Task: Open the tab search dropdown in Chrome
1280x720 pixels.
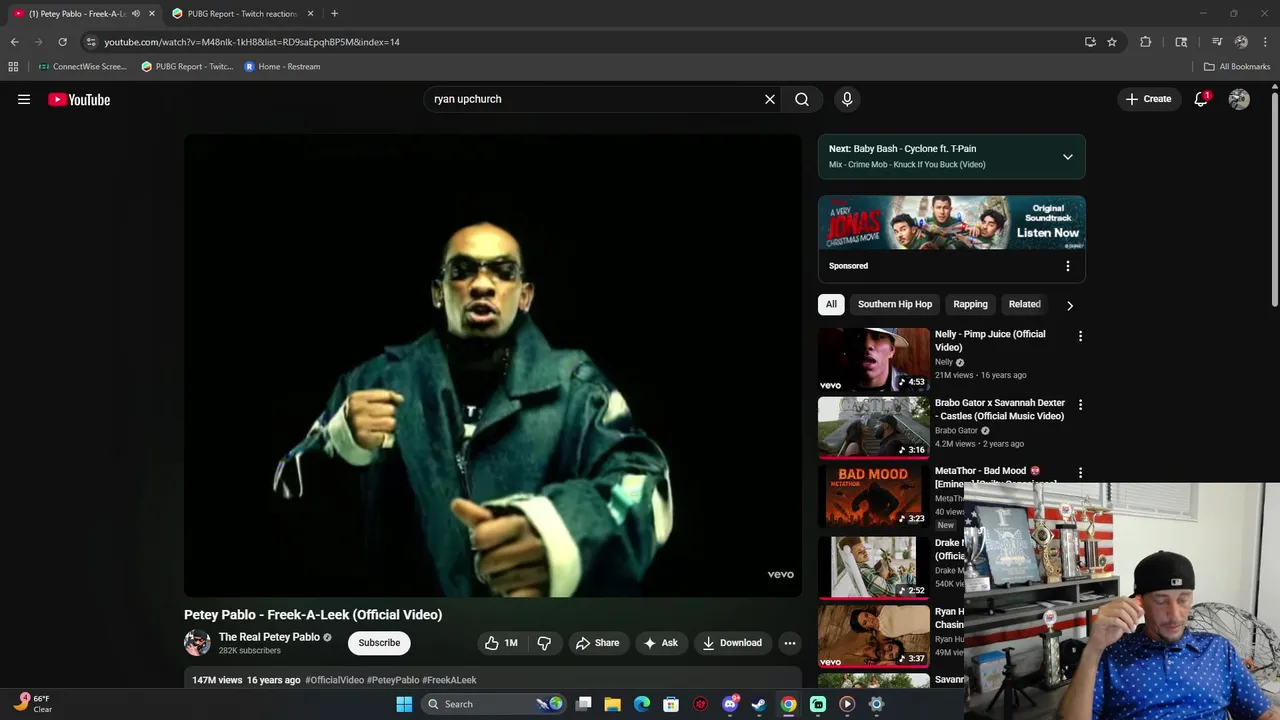Action: (1181, 42)
